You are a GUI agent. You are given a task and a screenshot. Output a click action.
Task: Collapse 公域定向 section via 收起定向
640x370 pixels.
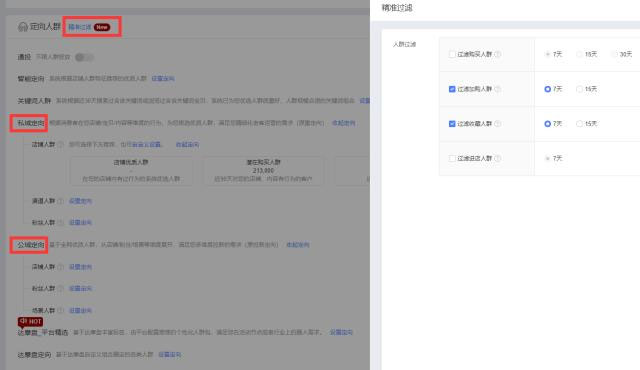pyautogui.click(x=298, y=245)
